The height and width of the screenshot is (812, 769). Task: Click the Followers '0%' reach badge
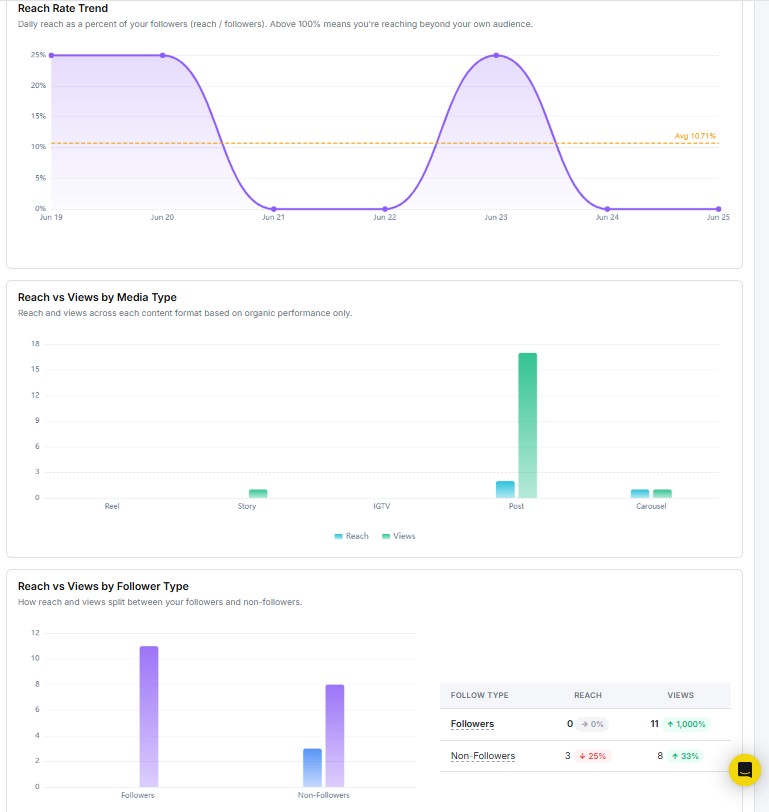point(592,724)
